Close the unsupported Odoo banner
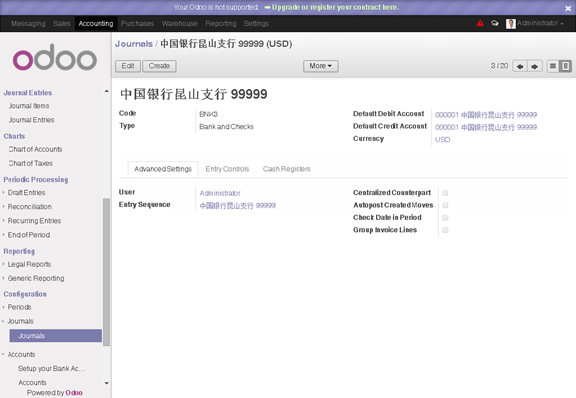The width and height of the screenshot is (576, 398). pyautogui.click(x=568, y=8)
